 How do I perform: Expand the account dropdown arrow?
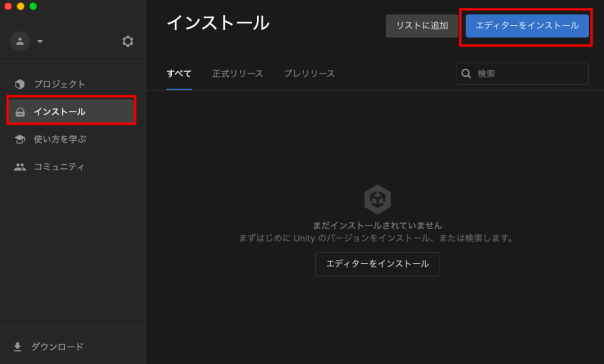point(40,41)
